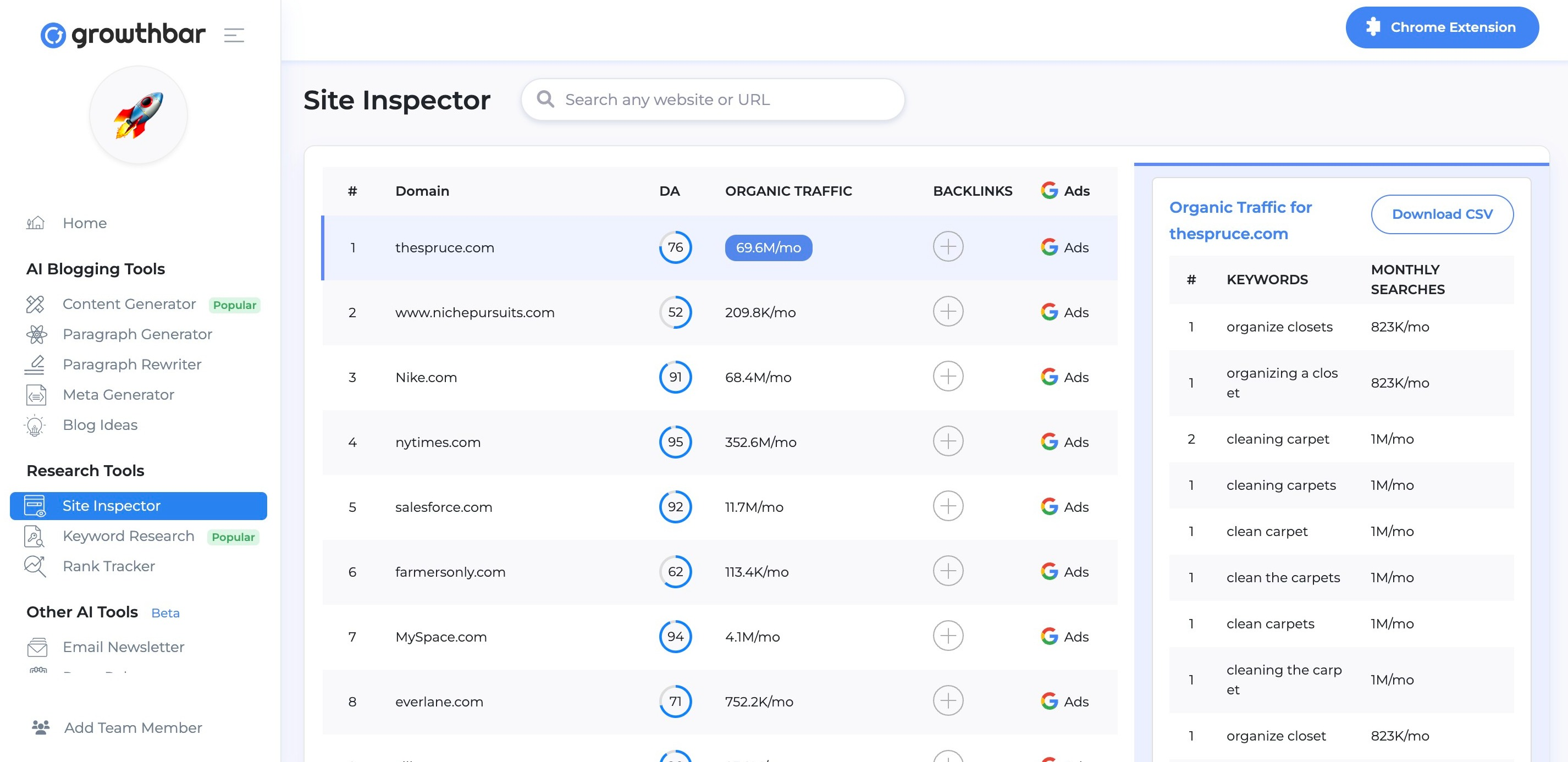Click the rocket avatar image
Screen dimensions: 1568x762
click(x=138, y=115)
